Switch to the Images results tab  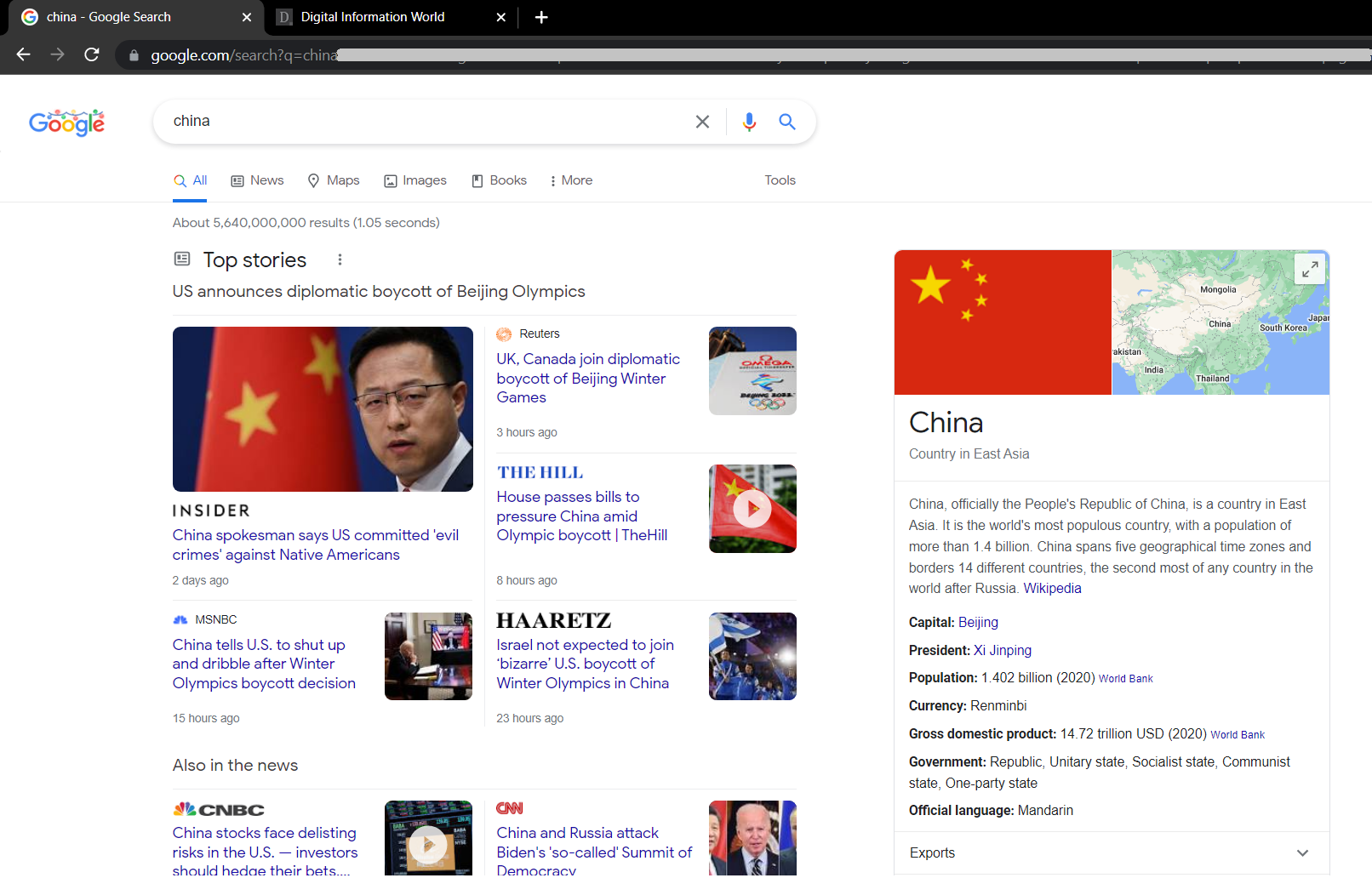pos(415,180)
